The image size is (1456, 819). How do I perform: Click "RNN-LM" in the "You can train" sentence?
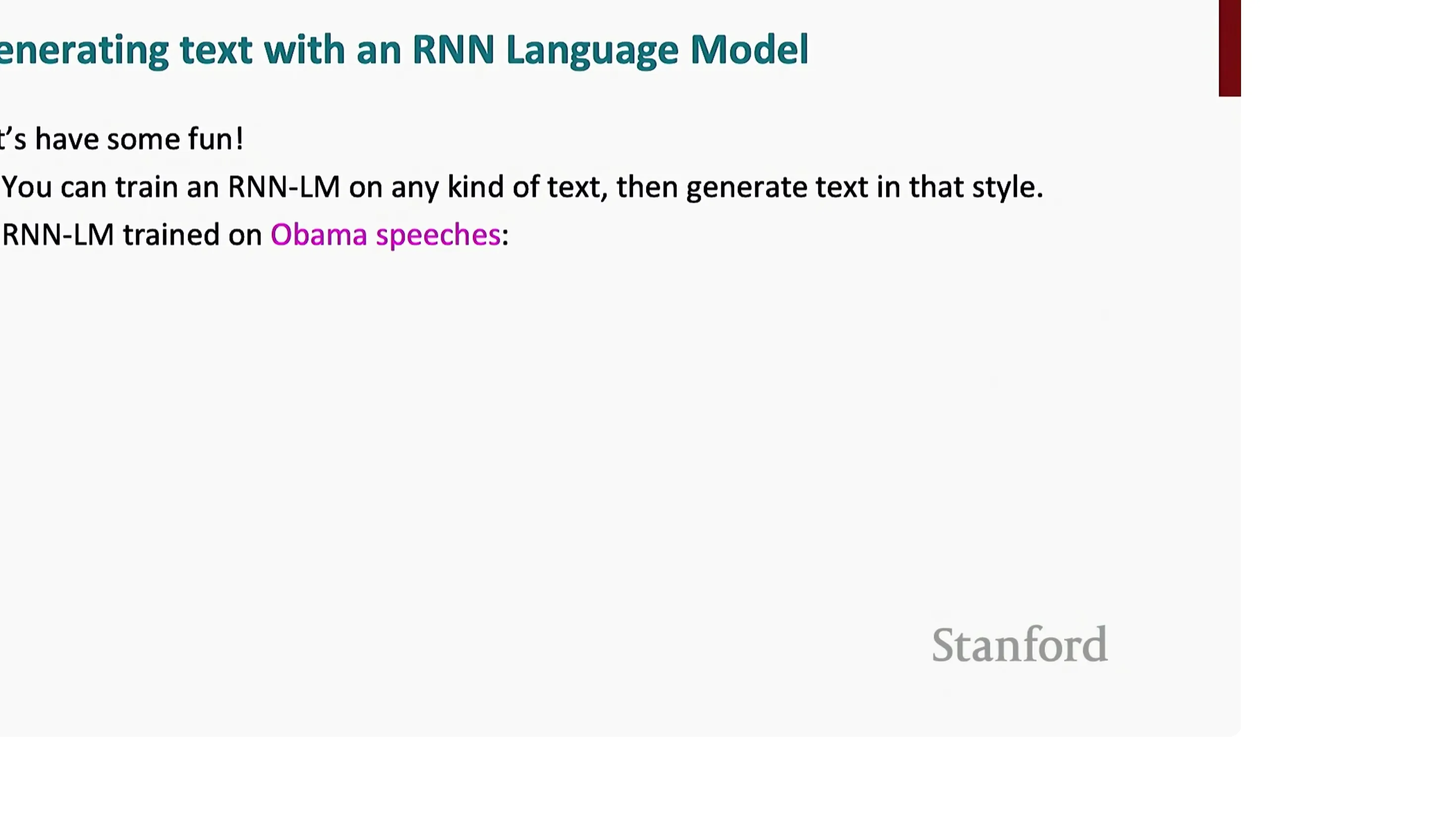[x=284, y=187]
